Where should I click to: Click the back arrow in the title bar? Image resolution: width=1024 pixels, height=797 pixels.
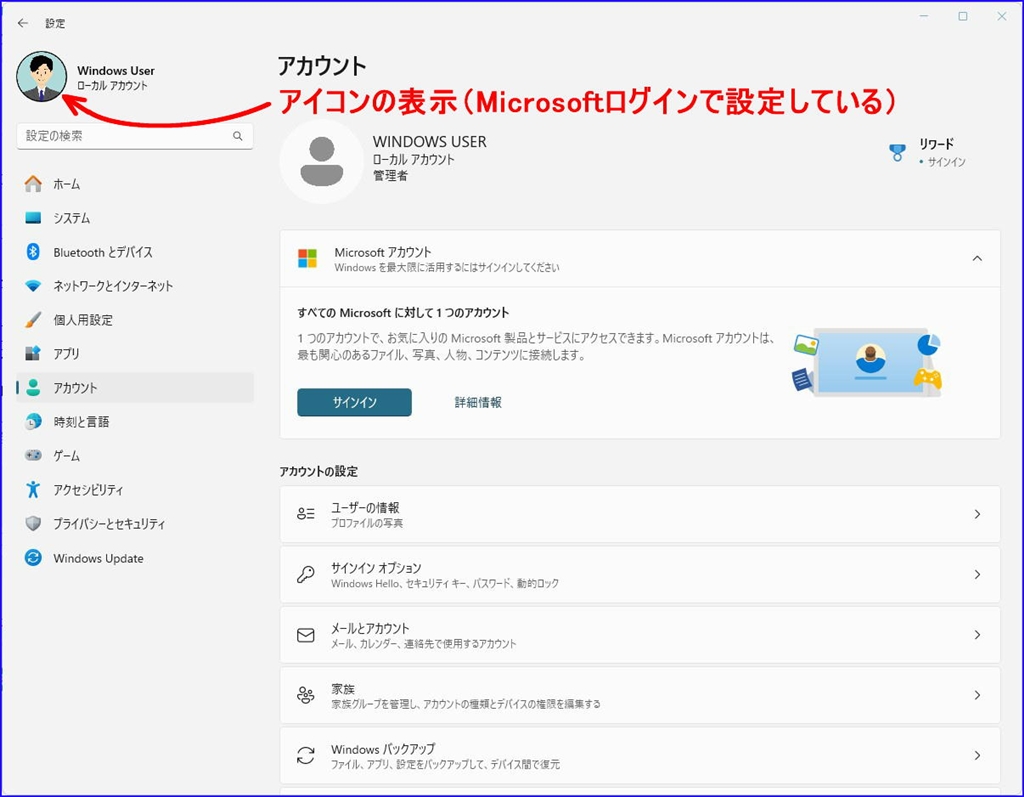tap(23, 23)
